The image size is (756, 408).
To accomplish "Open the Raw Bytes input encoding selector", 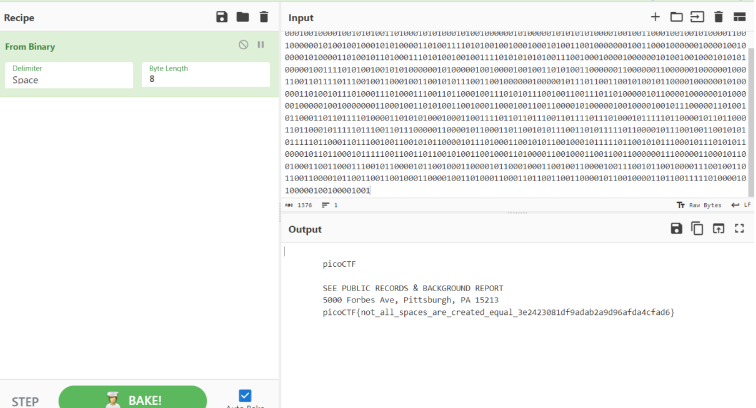I will point(700,204).
